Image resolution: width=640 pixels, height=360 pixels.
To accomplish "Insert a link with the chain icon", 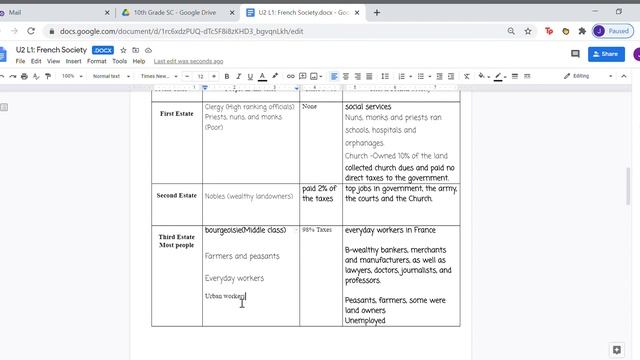I will coord(290,76).
